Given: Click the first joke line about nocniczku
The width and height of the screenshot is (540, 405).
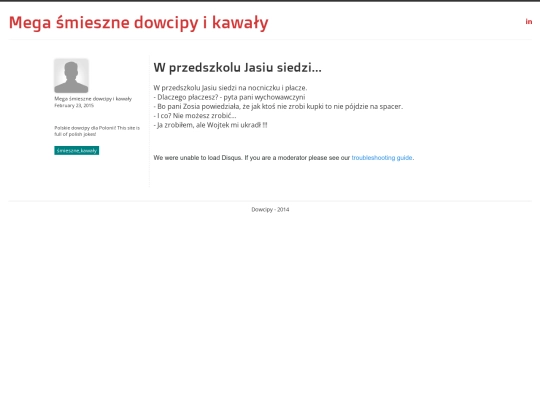Looking at the screenshot, I should point(230,88).
